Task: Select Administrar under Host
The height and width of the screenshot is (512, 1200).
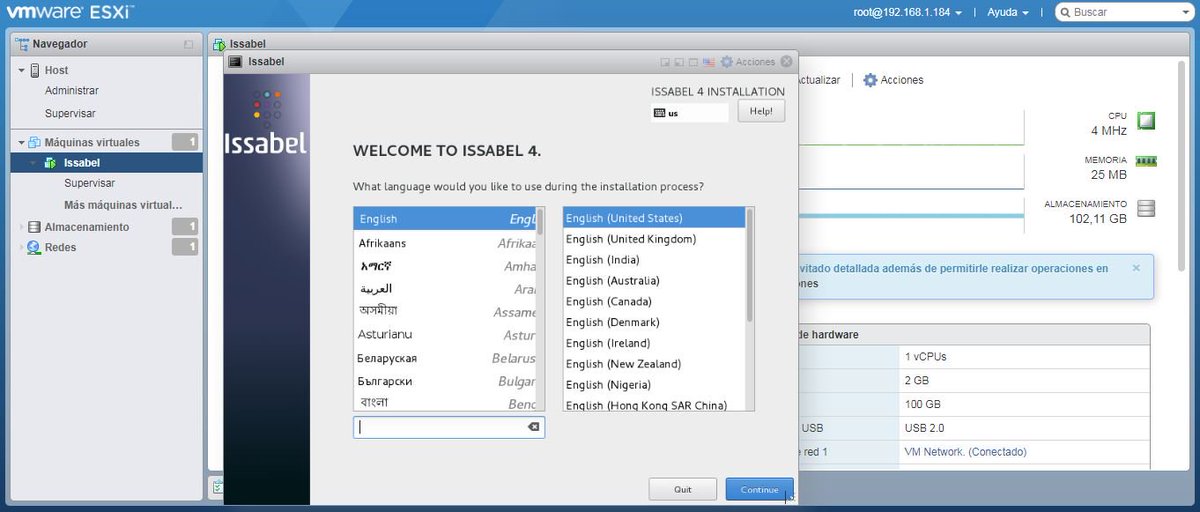Action: [x=72, y=91]
